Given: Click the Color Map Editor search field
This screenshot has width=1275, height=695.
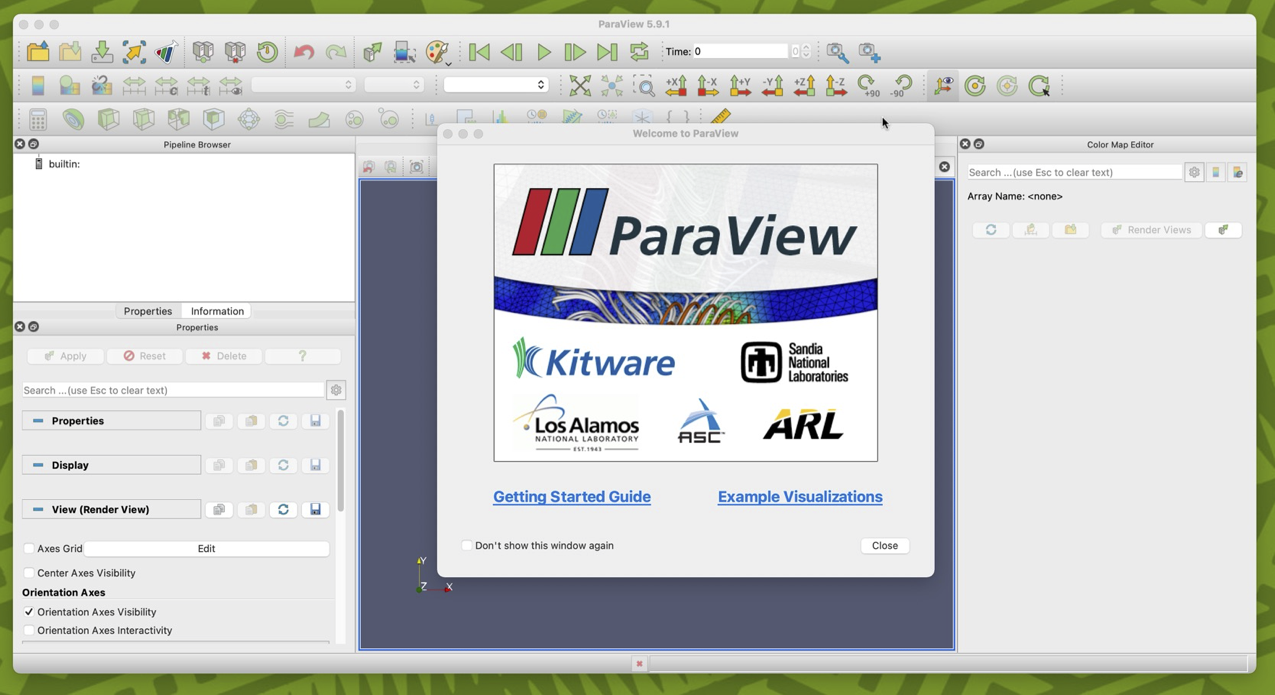Looking at the screenshot, I should 1074,172.
